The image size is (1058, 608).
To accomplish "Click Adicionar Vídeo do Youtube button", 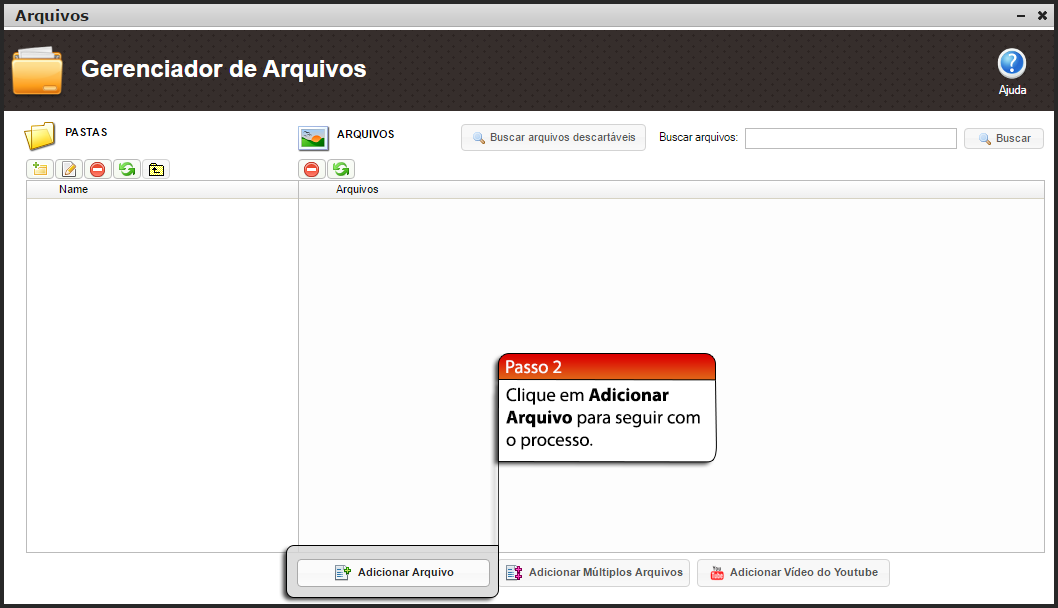I will (x=793, y=573).
